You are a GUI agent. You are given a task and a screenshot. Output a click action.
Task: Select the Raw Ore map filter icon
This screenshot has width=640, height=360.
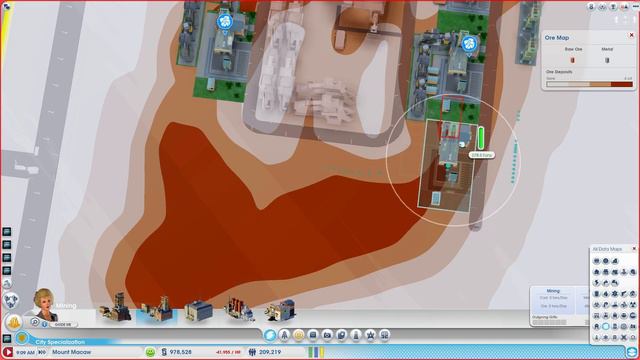tap(572, 60)
